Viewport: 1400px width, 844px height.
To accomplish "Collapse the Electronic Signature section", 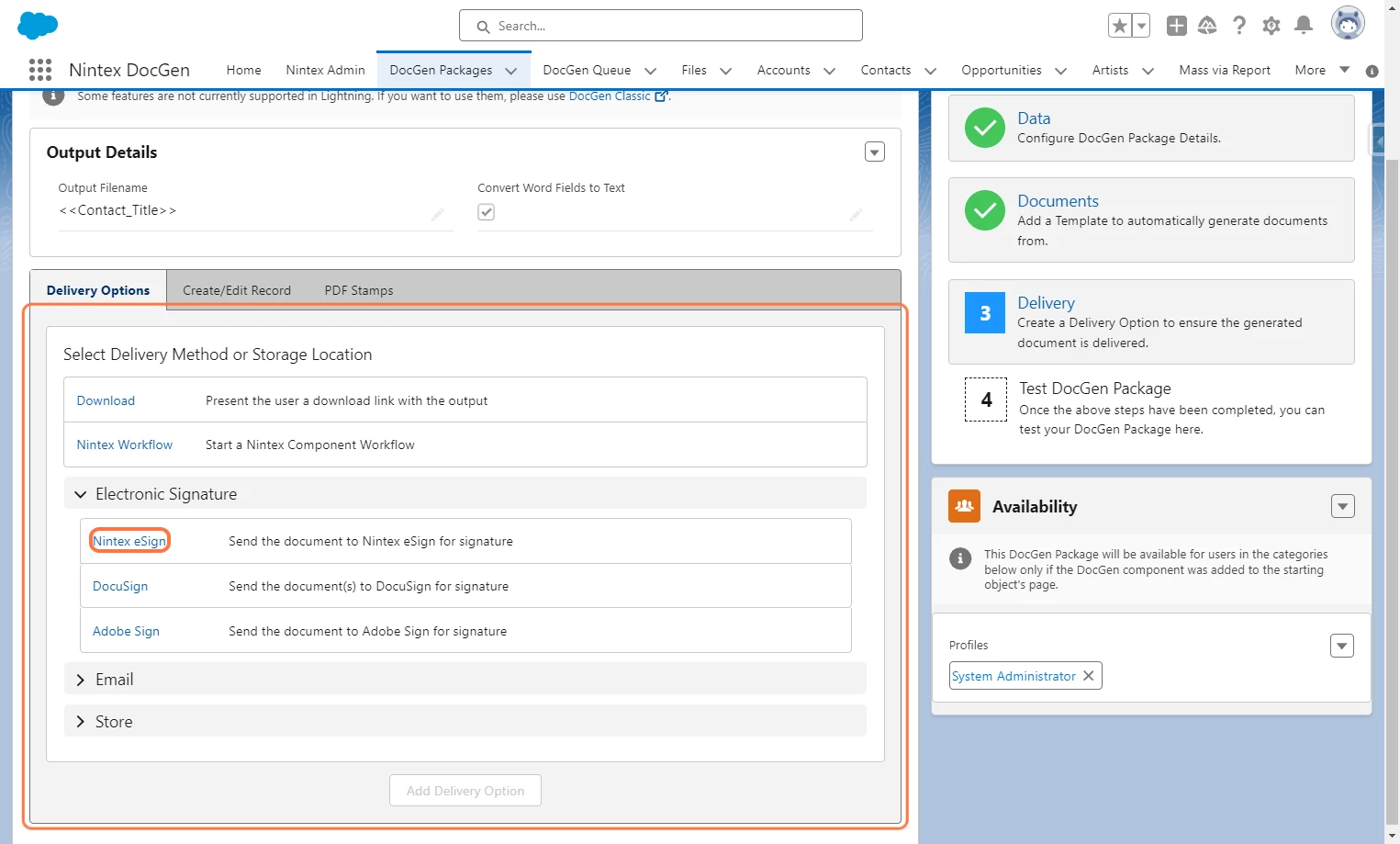I will [81, 494].
